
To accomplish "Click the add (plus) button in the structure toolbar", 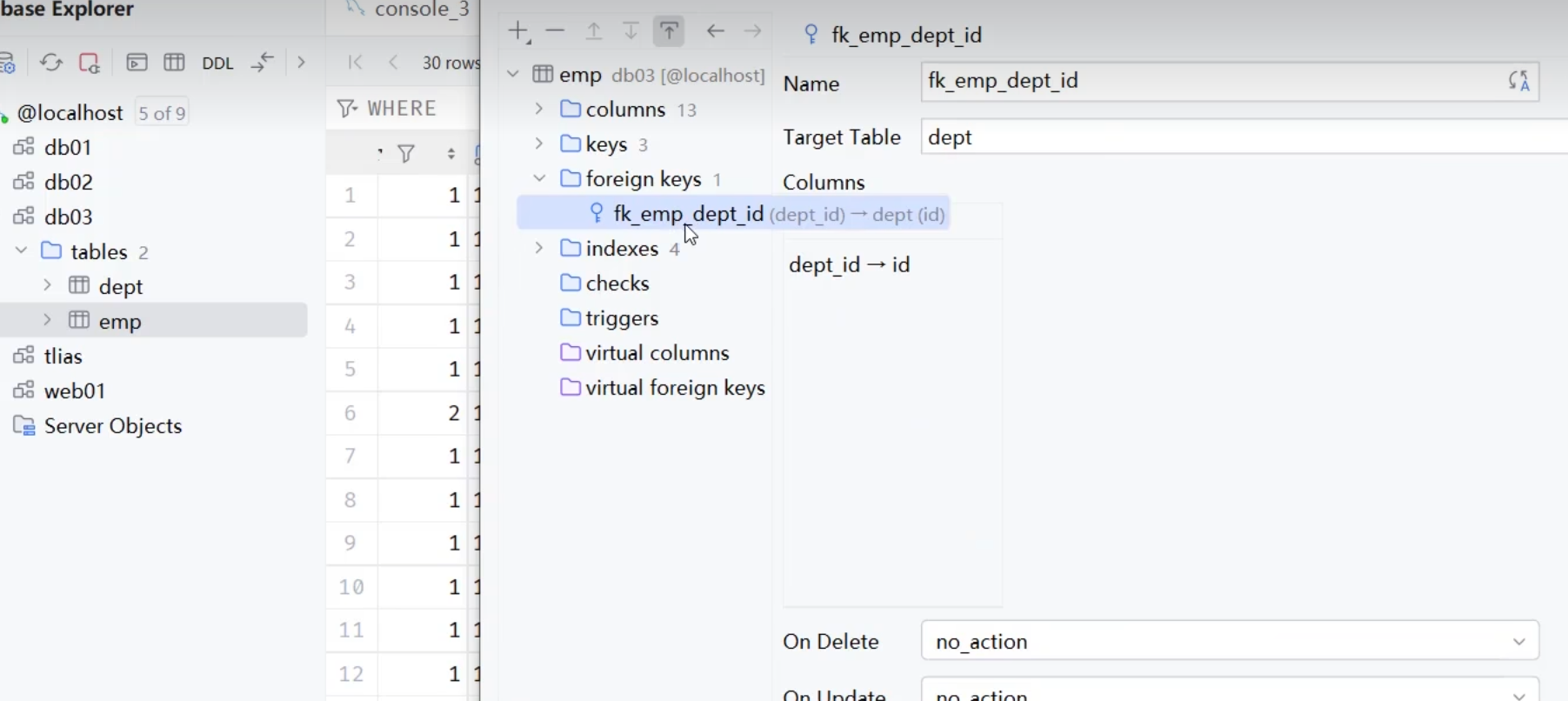I will click(x=518, y=32).
